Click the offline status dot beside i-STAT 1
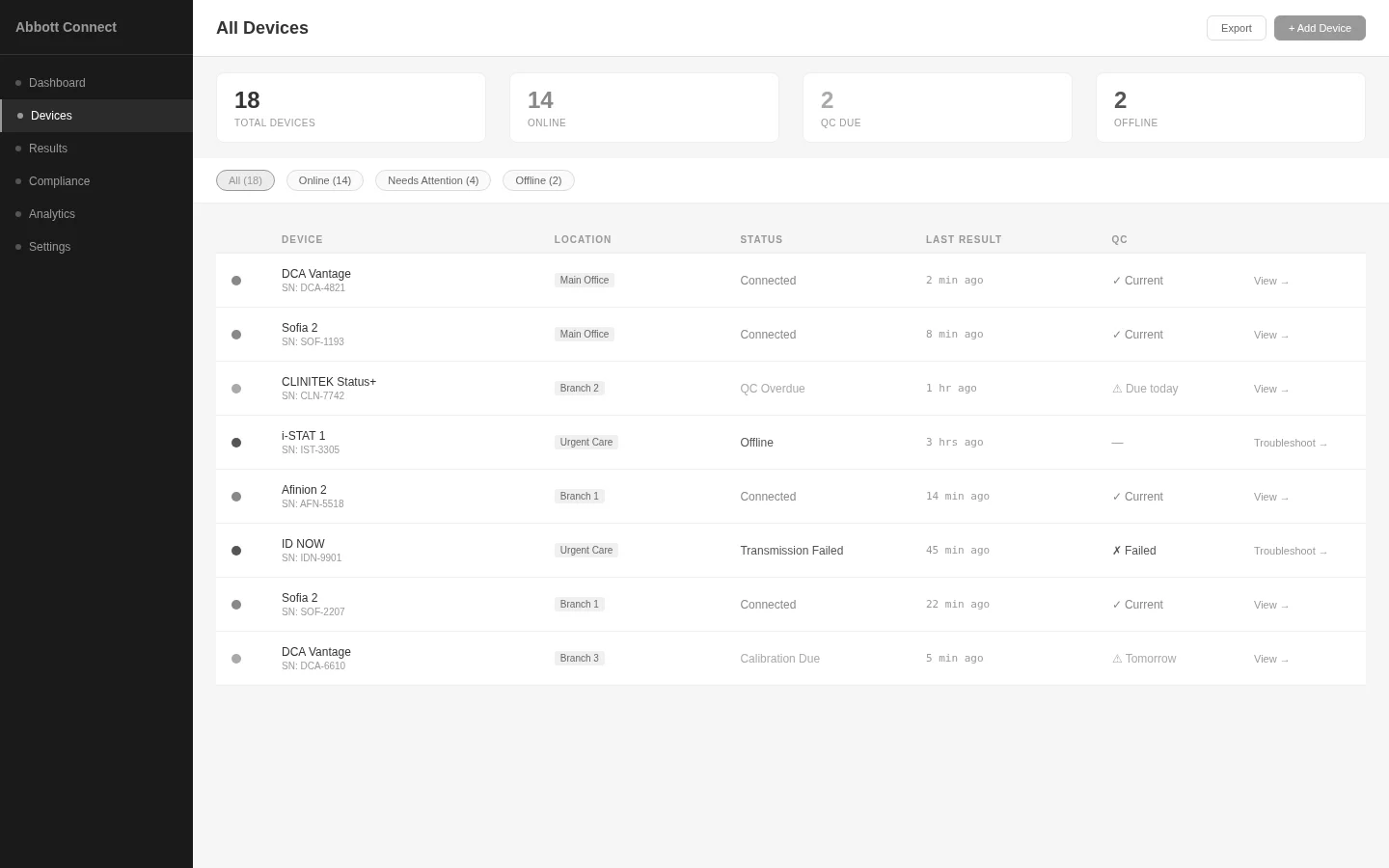Viewport: 1389px width, 868px height. (236, 443)
